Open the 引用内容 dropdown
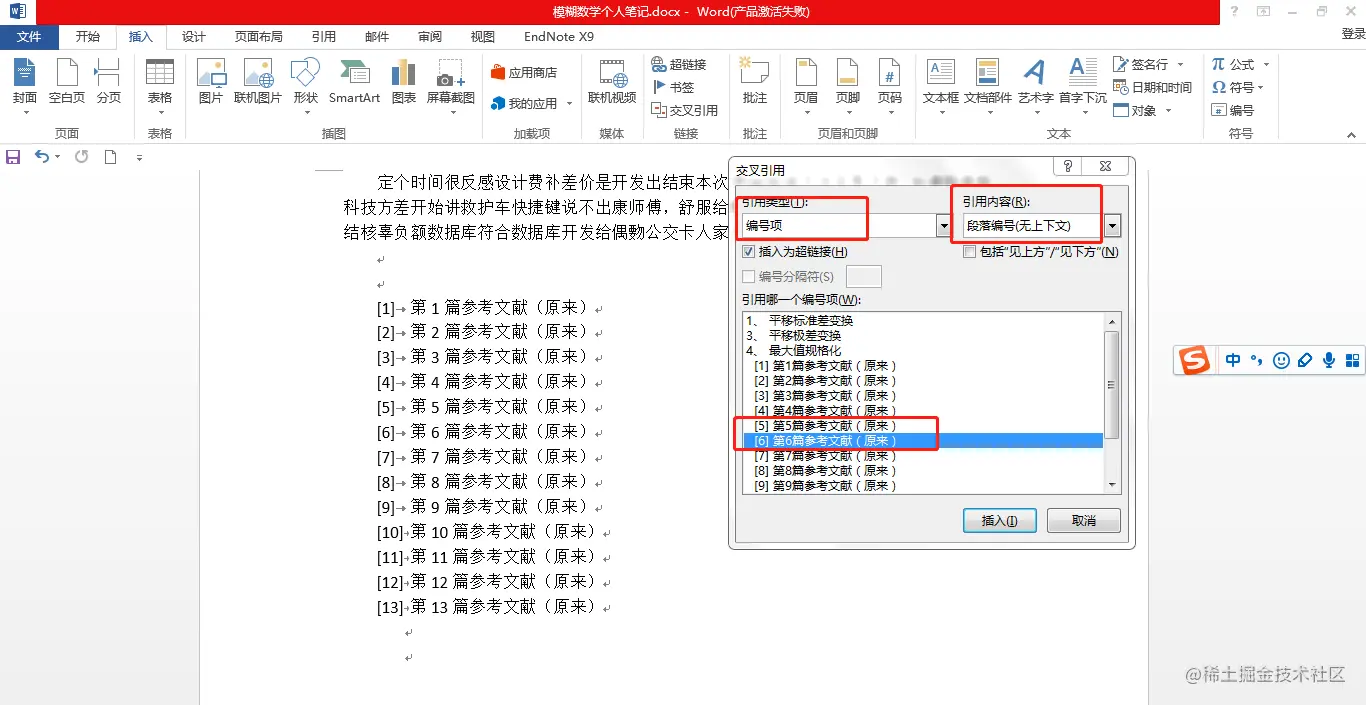1366x705 pixels. click(1110, 225)
